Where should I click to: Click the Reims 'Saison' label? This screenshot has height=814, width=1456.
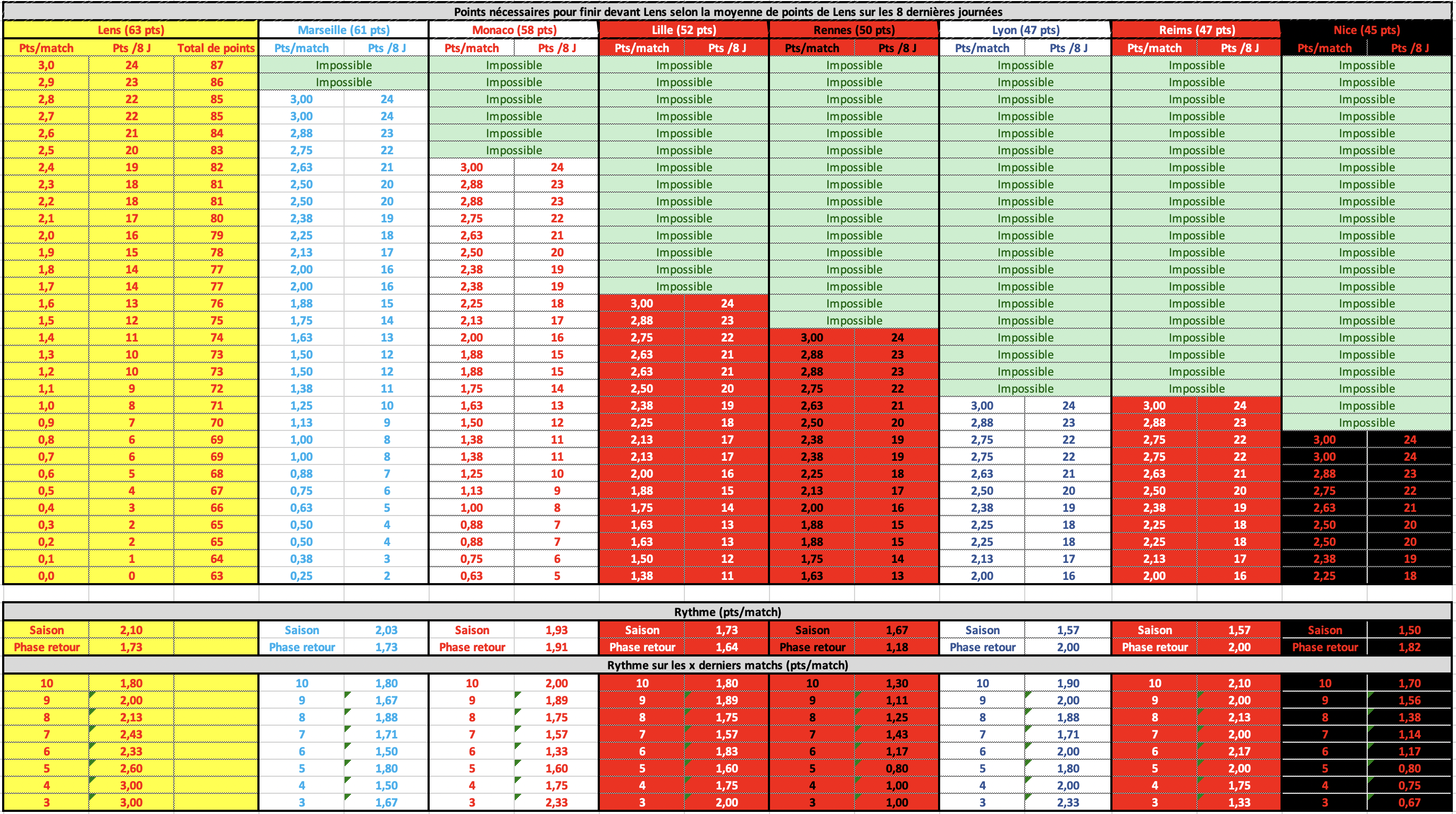tap(1154, 630)
